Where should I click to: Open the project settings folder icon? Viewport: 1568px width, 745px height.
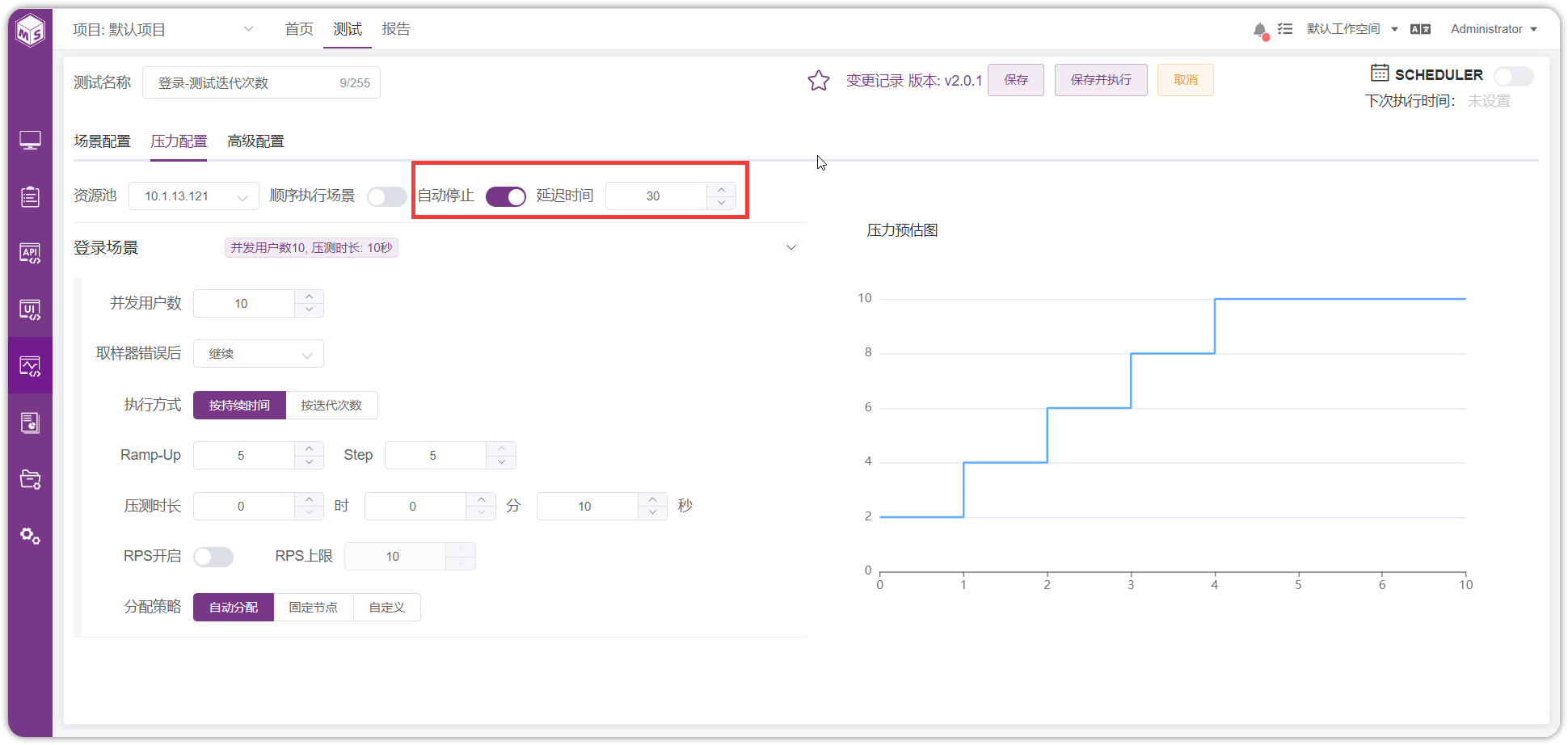click(x=31, y=479)
